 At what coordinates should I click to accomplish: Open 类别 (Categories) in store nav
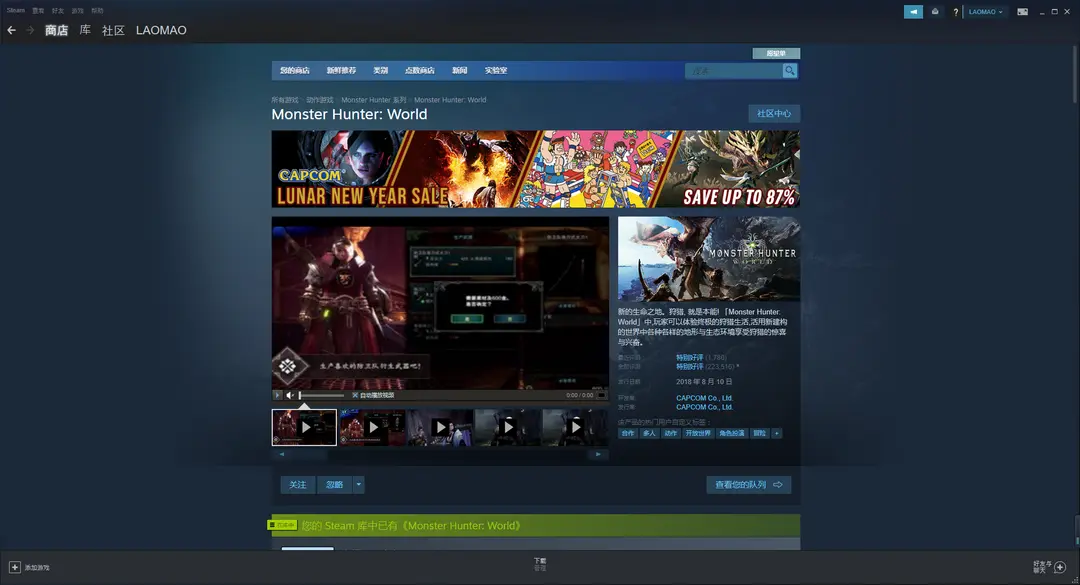(x=380, y=70)
